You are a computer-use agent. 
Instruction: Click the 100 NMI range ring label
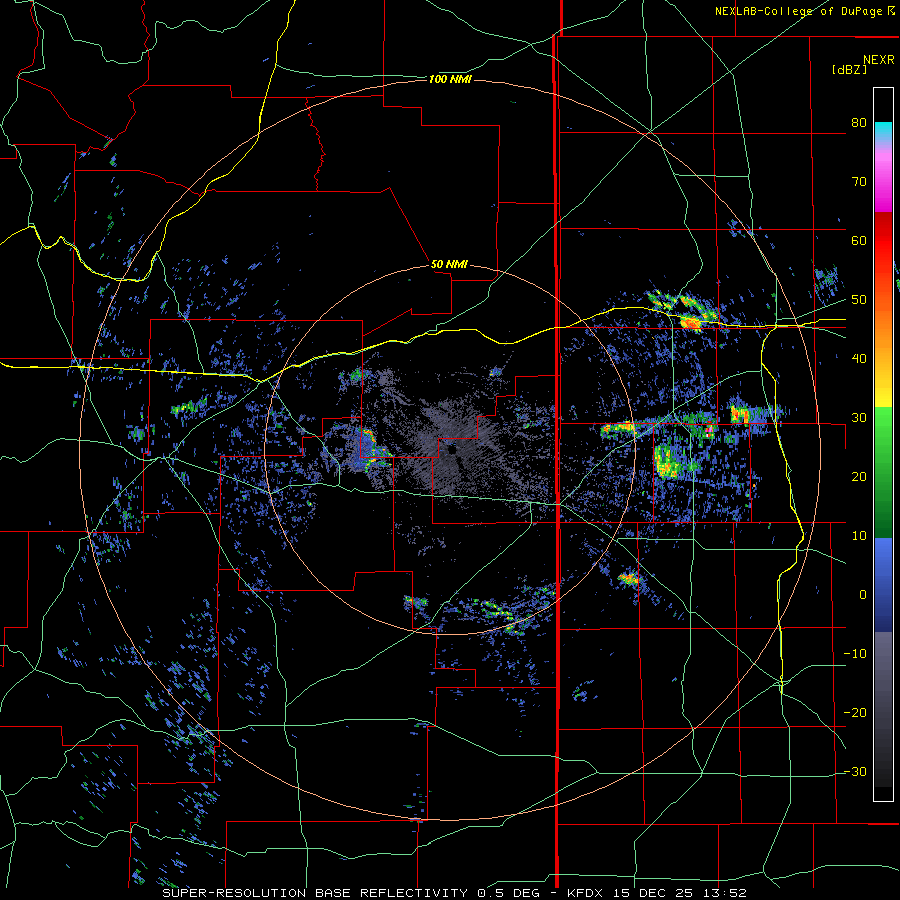450,79
